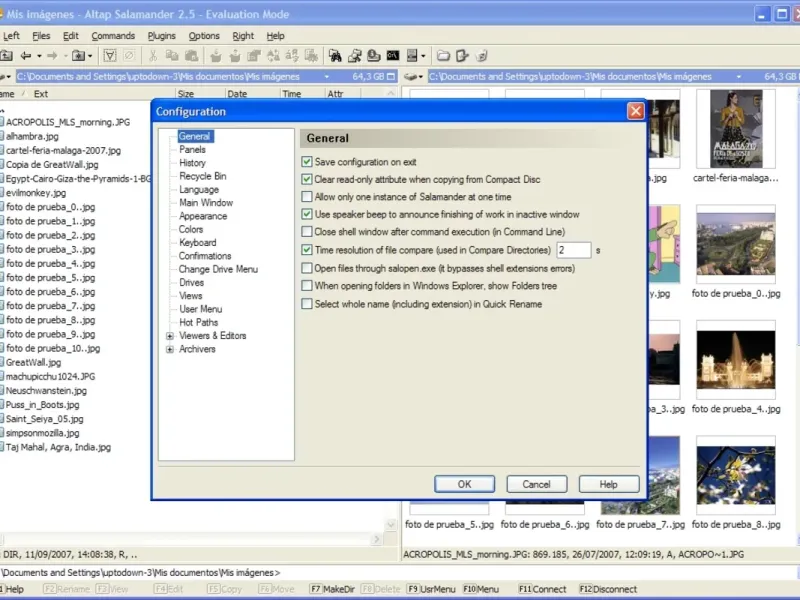Open the Command Shell toolbar icon
This screenshot has width=800, height=600.
click(393, 56)
